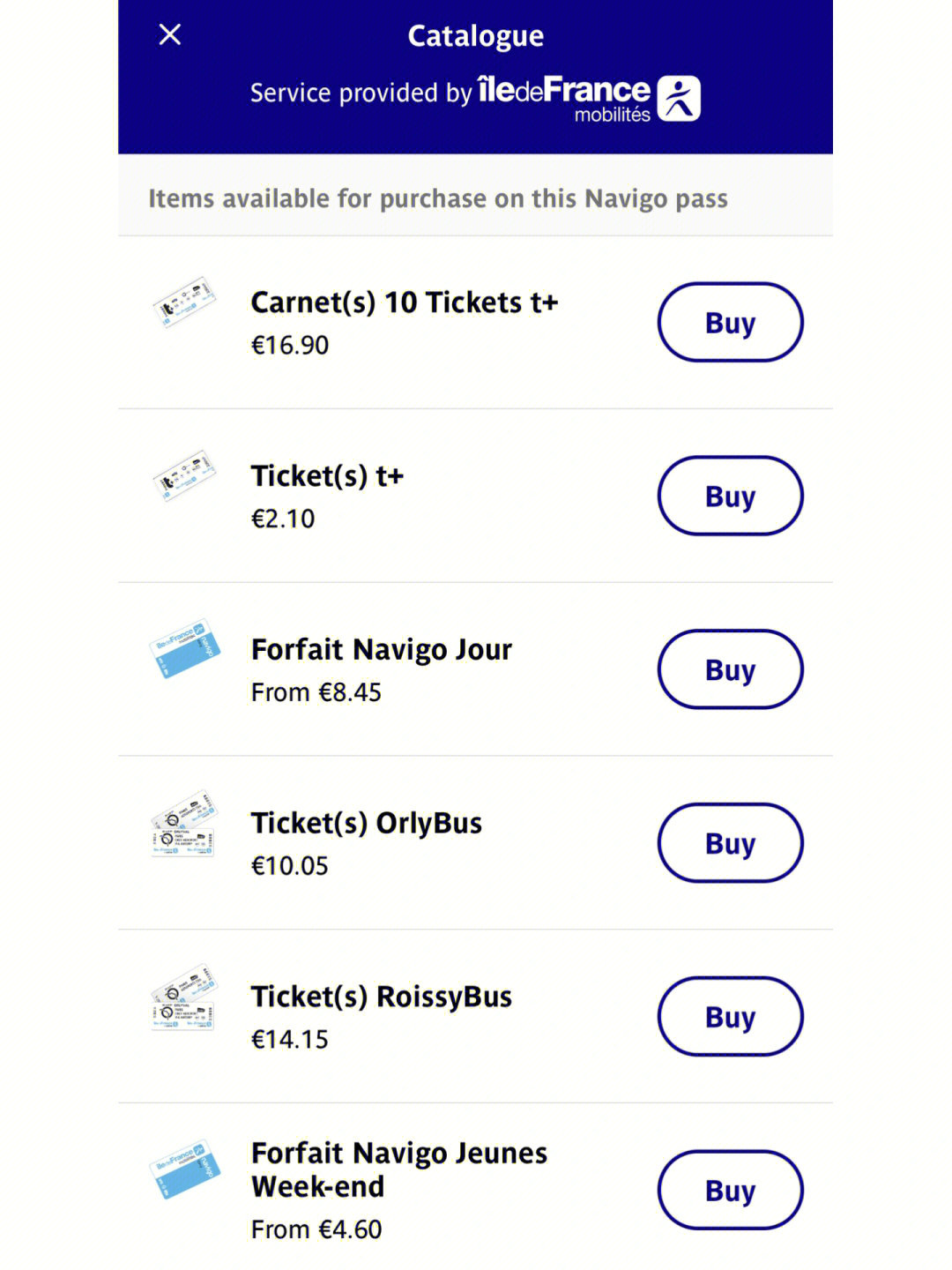Click the €16.90 price label
Viewport: 952px width, 1270px height.
(290, 345)
